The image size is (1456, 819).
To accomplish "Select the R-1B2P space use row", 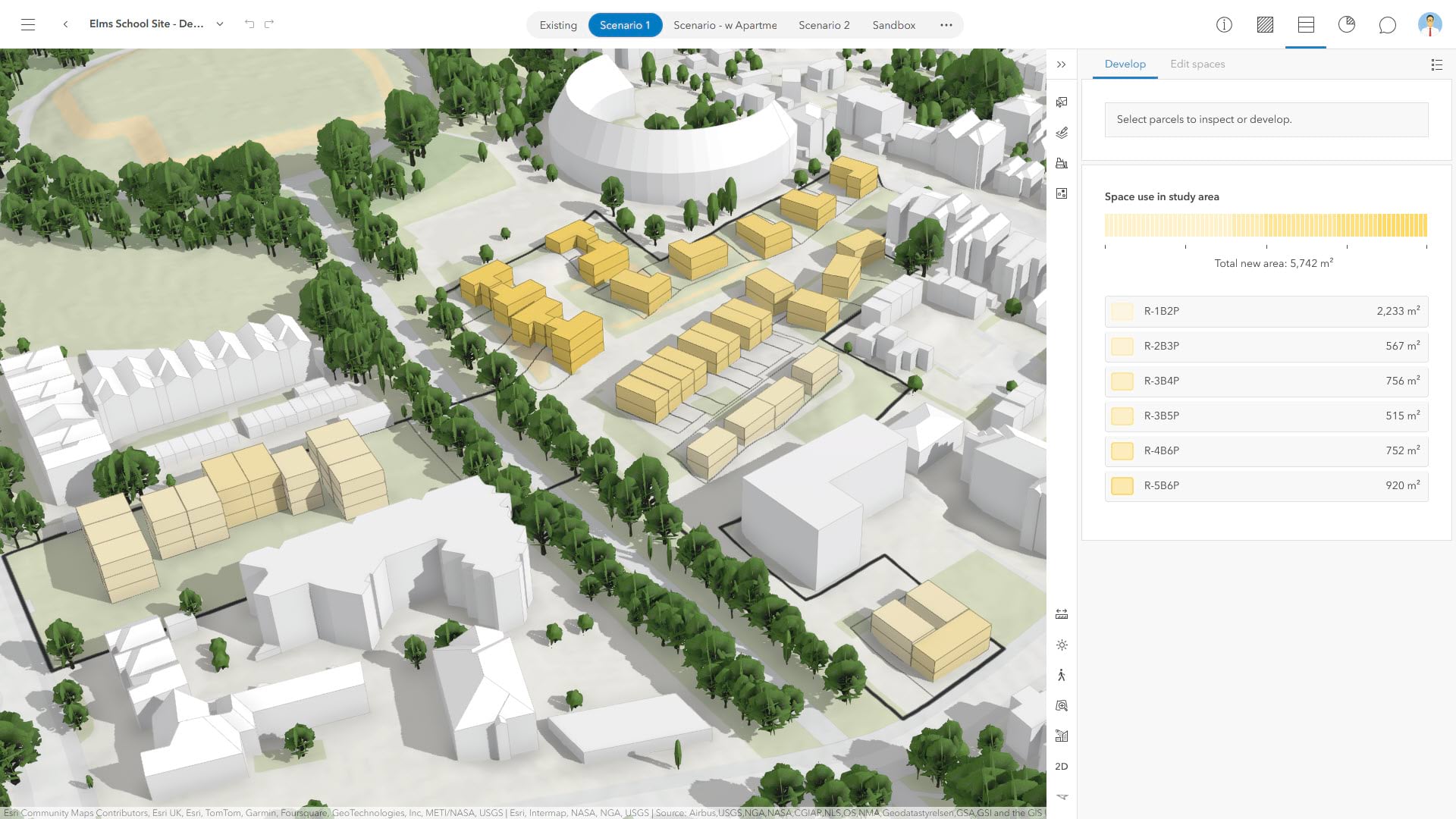I will (1266, 312).
